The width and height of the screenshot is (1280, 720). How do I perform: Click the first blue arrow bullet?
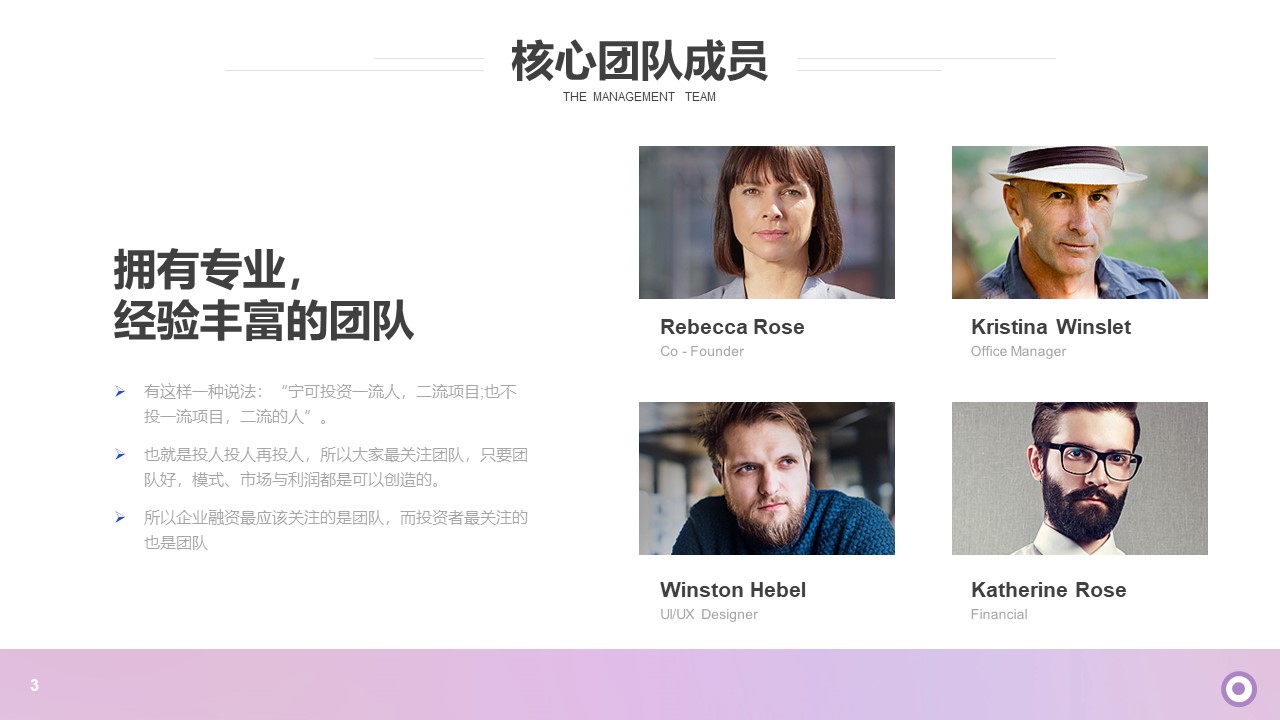[120, 391]
